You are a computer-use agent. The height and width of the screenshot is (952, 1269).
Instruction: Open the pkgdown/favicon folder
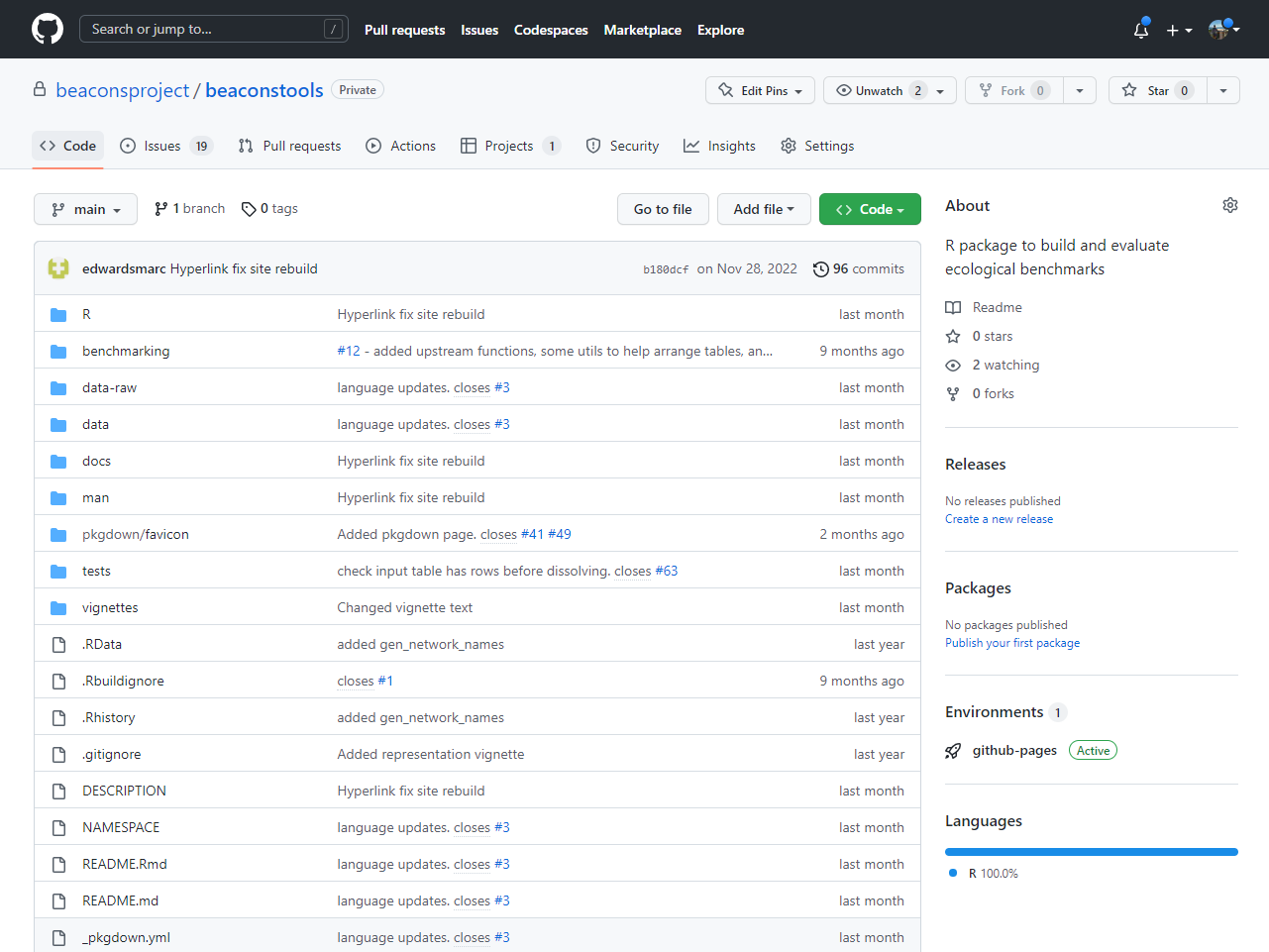pos(135,534)
